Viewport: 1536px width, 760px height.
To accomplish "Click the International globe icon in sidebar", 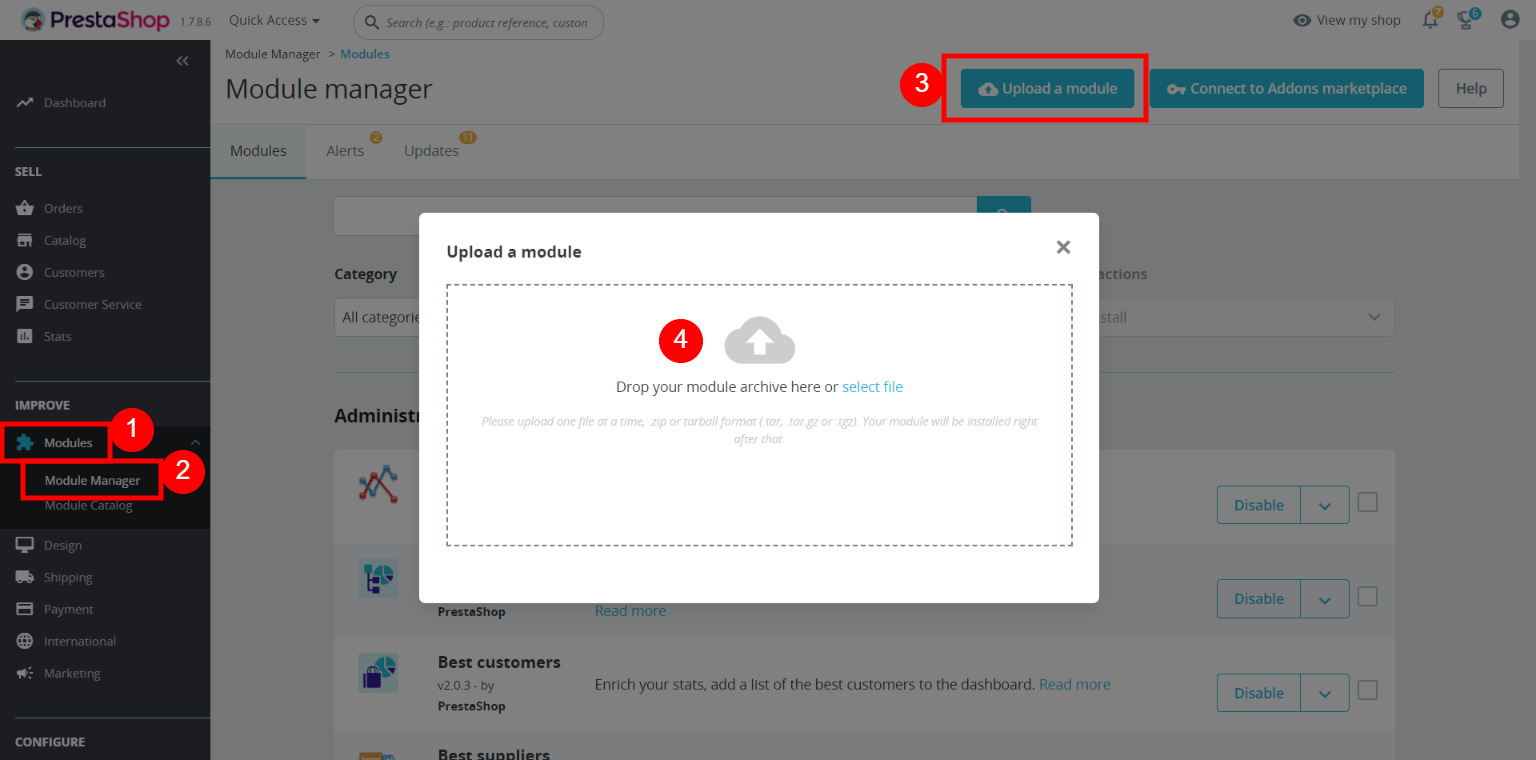I will (25, 641).
